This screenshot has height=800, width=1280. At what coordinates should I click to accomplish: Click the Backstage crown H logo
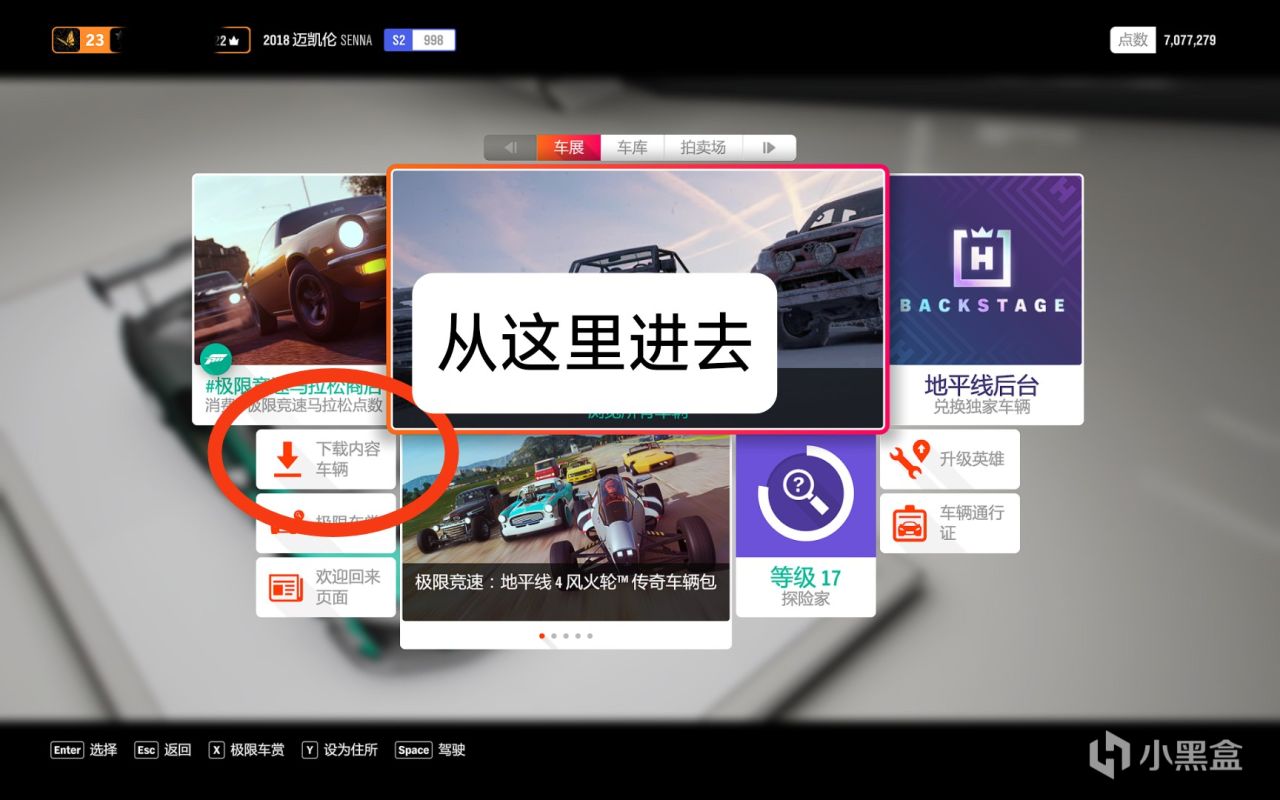[x=981, y=255]
